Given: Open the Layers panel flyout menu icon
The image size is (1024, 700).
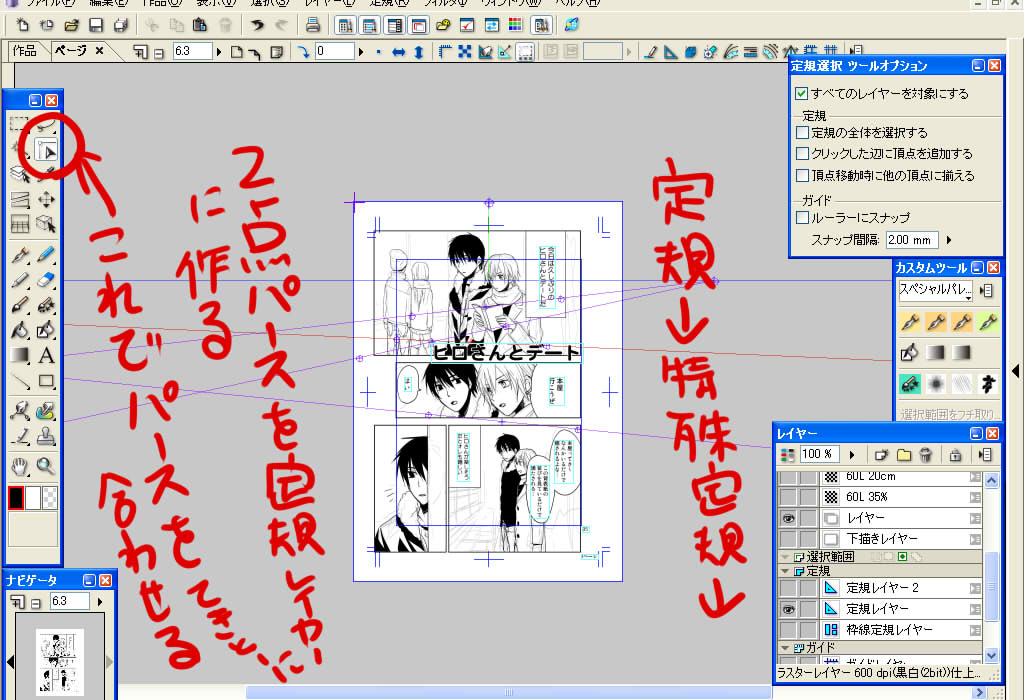Looking at the screenshot, I should click(985, 454).
